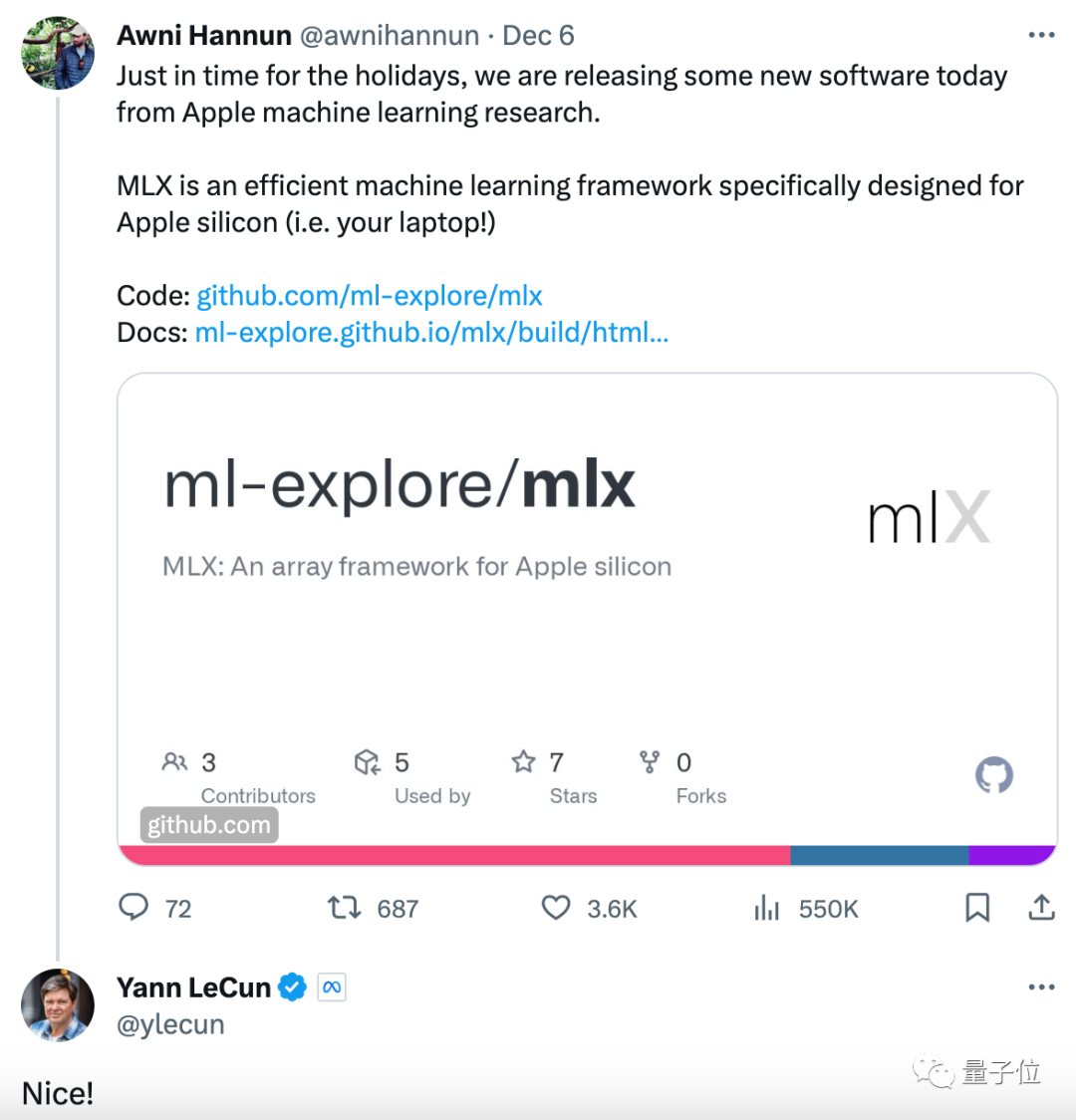
Task: Like the MLX announcement tweet
Action: pos(556,908)
